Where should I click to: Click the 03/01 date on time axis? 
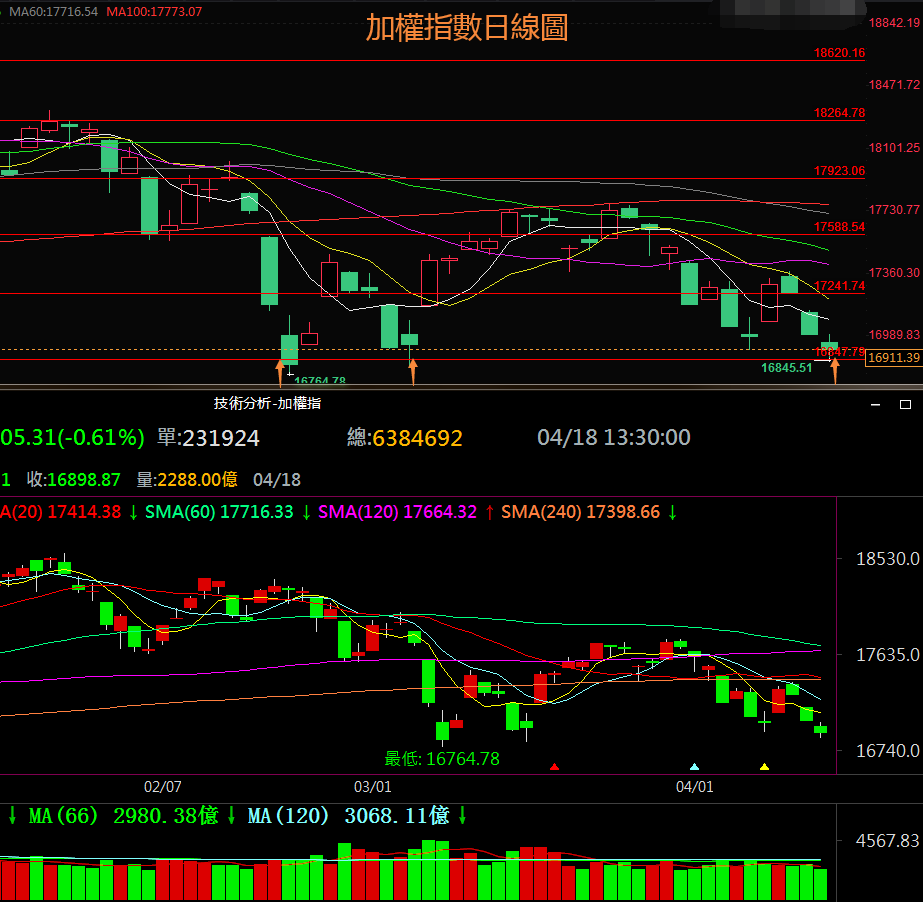[x=372, y=787]
